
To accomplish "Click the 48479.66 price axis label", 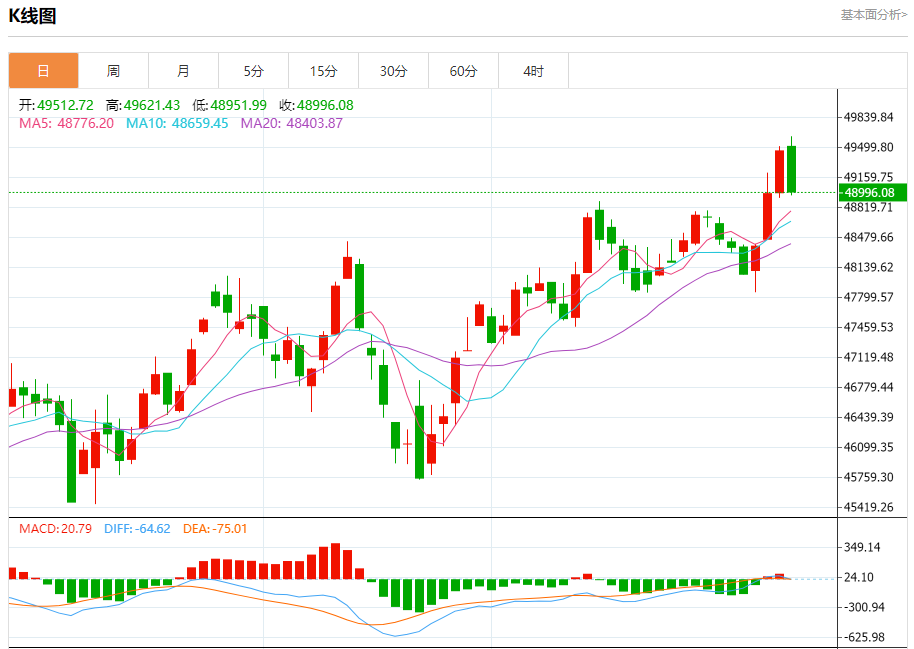I will pos(869,237).
